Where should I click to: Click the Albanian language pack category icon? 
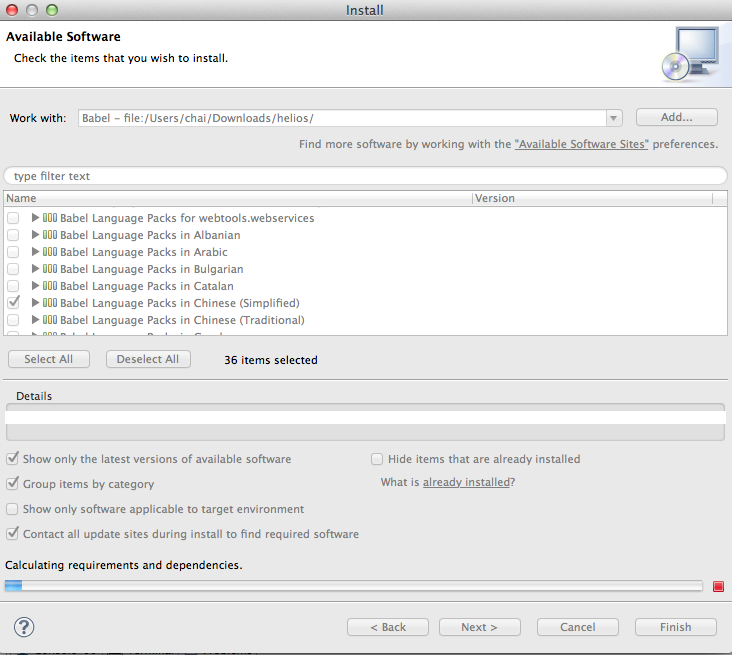[50, 235]
